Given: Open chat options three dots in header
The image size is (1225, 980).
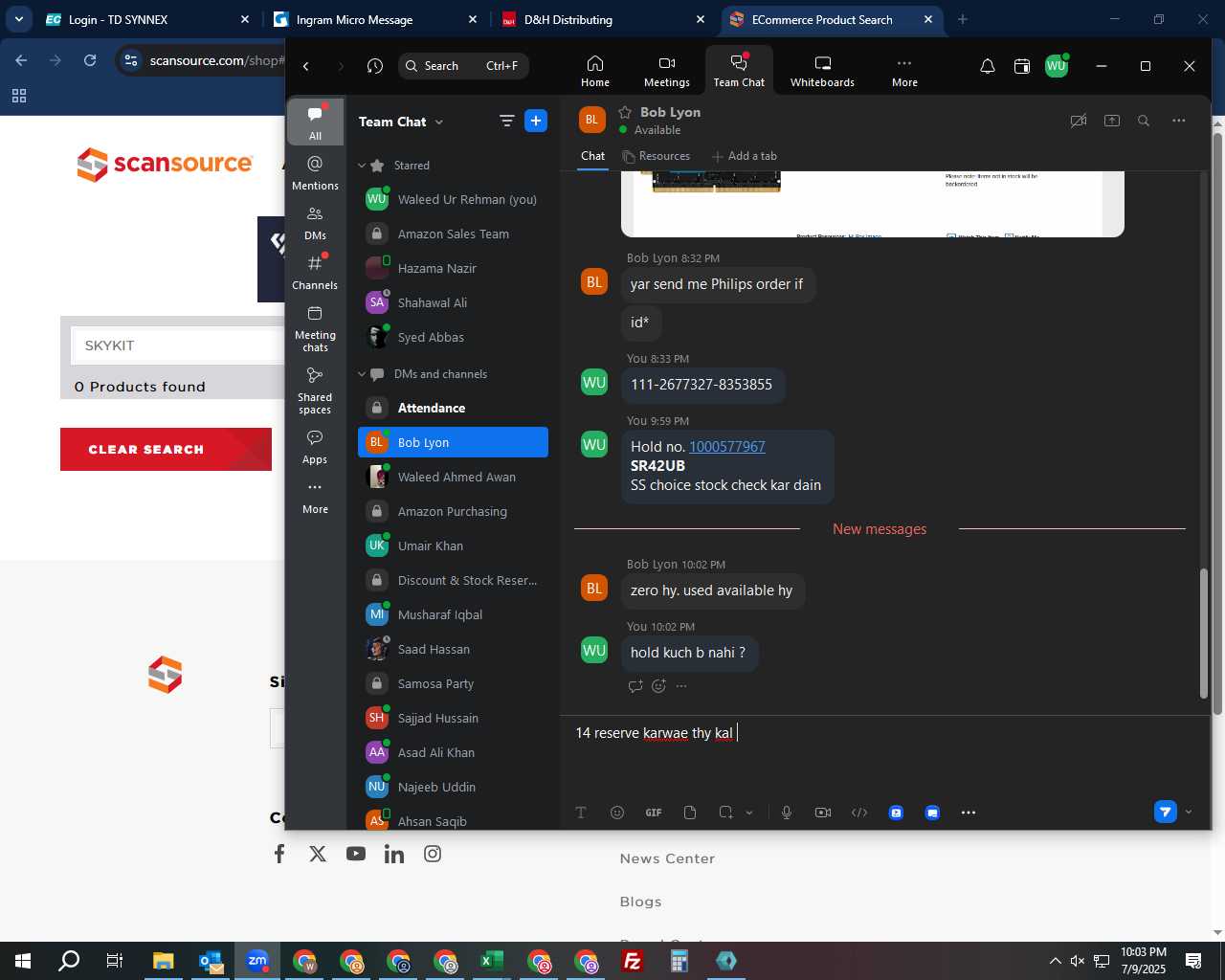Looking at the screenshot, I should pos(1178,121).
